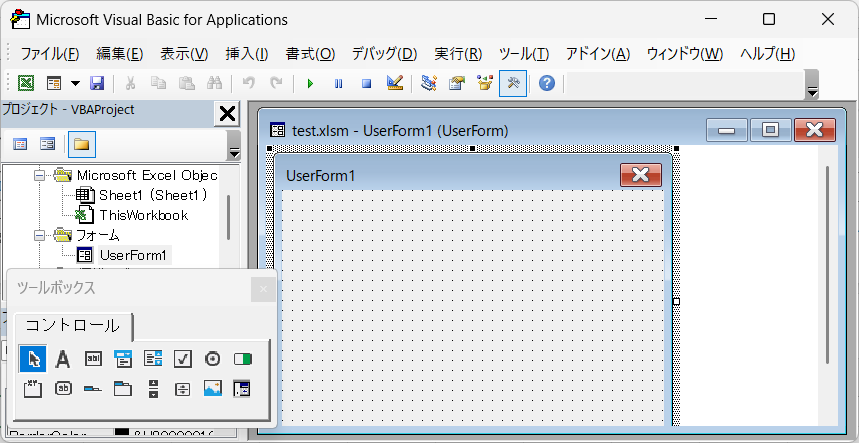Screen dimensions: 859x443
Task: Open the ツール(T) menu
Action: click(x=524, y=54)
